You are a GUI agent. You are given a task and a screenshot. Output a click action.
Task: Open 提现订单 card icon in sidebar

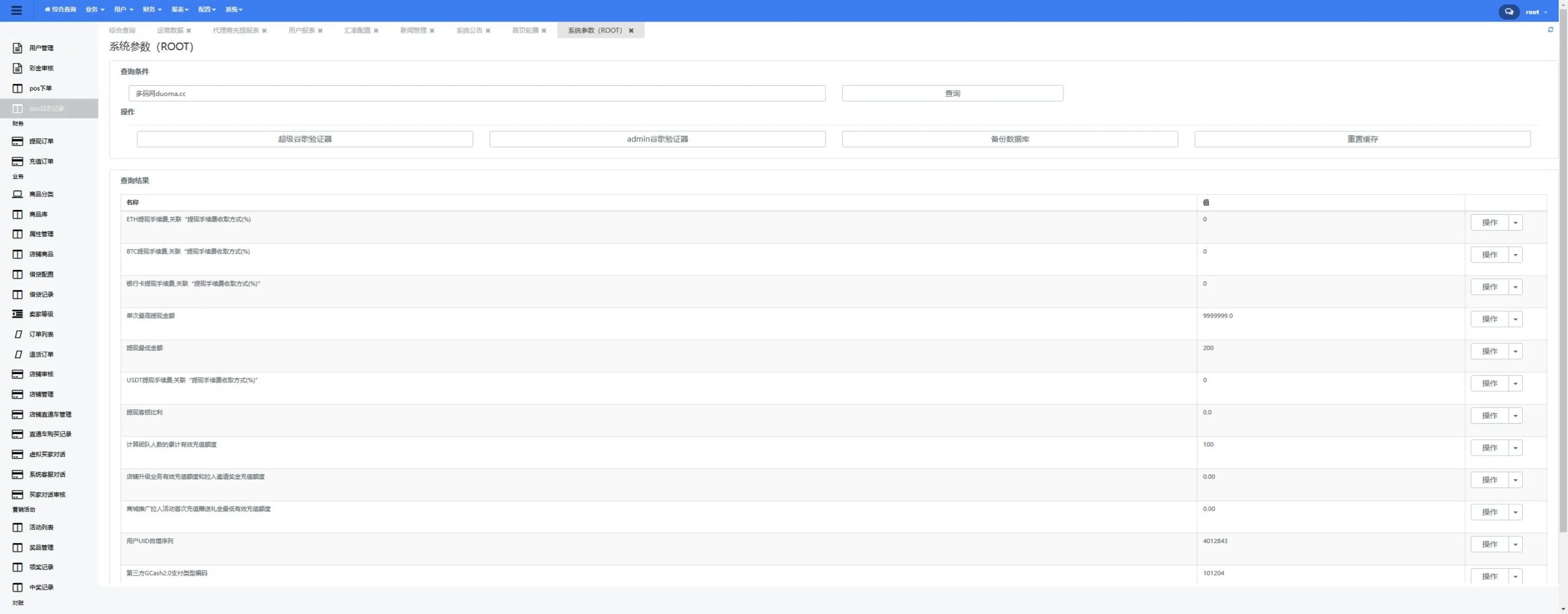[x=18, y=141]
